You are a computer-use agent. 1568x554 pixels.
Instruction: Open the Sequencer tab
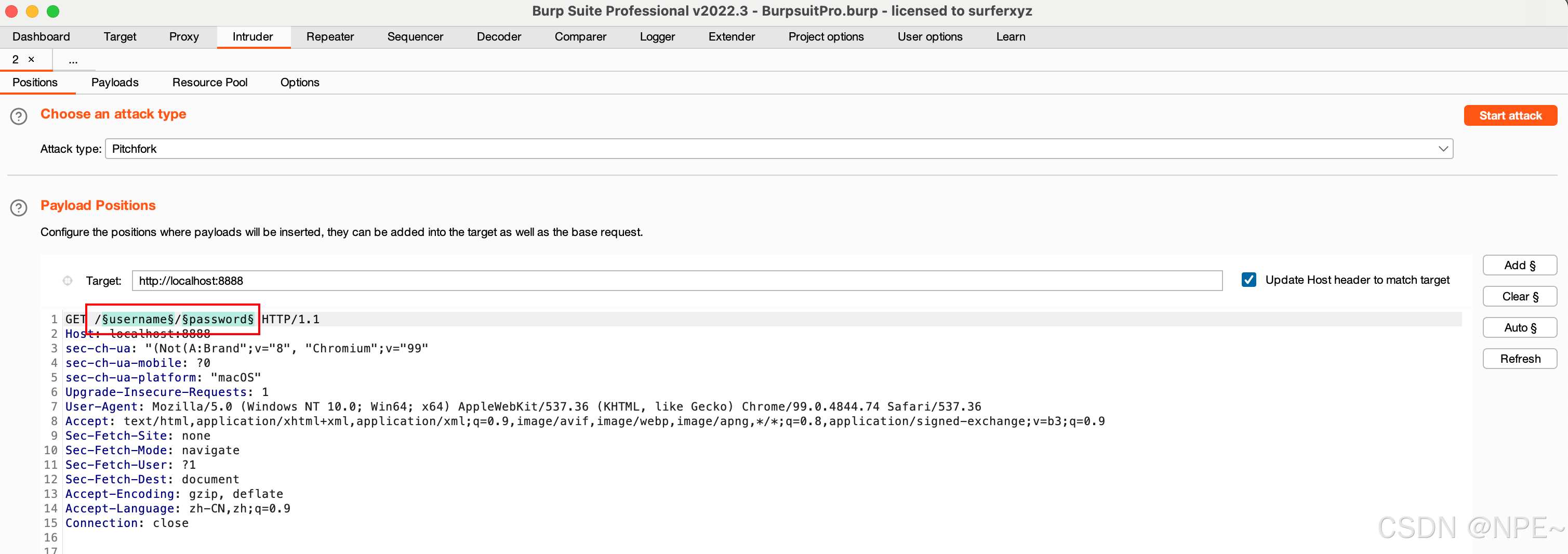(415, 36)
